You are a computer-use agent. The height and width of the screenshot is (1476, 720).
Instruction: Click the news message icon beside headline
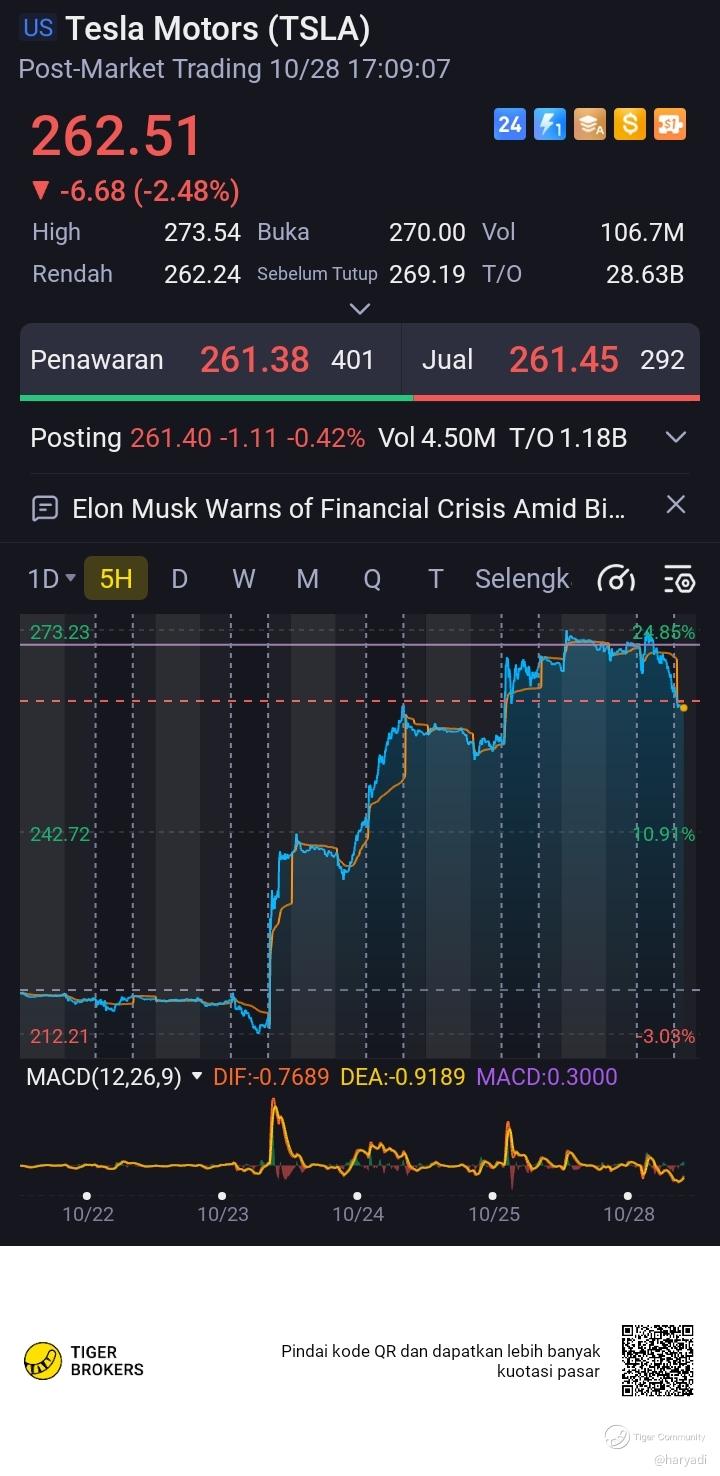pyautogui.click(x=45, y=508)
